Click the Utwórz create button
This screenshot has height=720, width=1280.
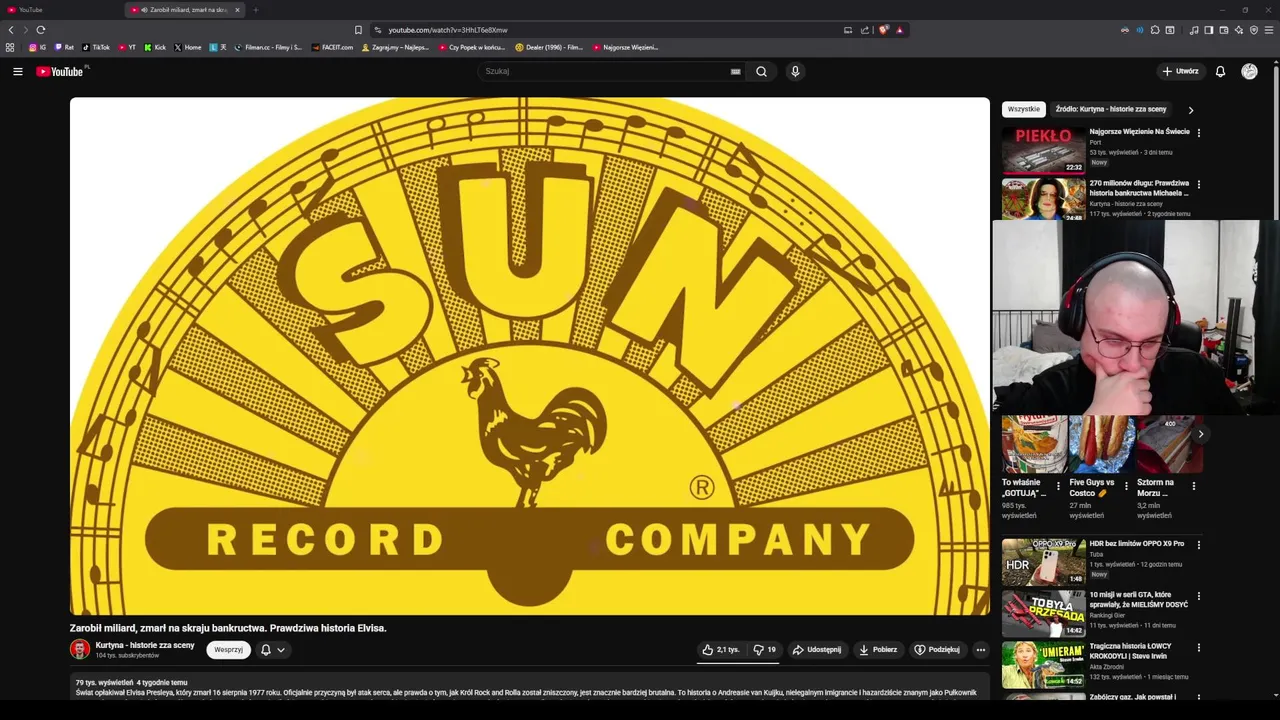point(1180,71)
